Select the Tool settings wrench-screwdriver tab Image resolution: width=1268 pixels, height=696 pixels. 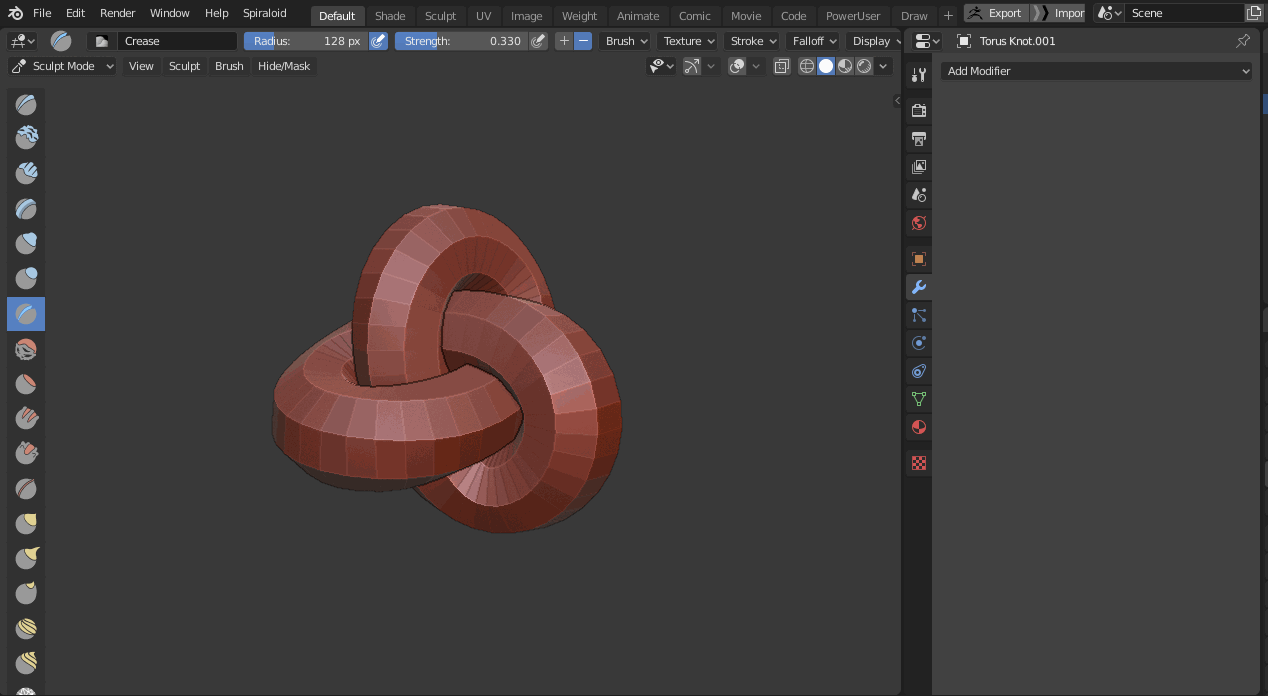(919, 75)
